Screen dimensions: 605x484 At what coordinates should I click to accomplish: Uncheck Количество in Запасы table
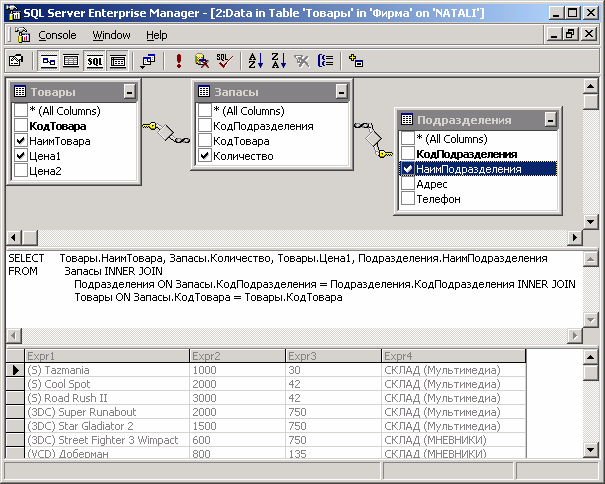click(204, 156)
